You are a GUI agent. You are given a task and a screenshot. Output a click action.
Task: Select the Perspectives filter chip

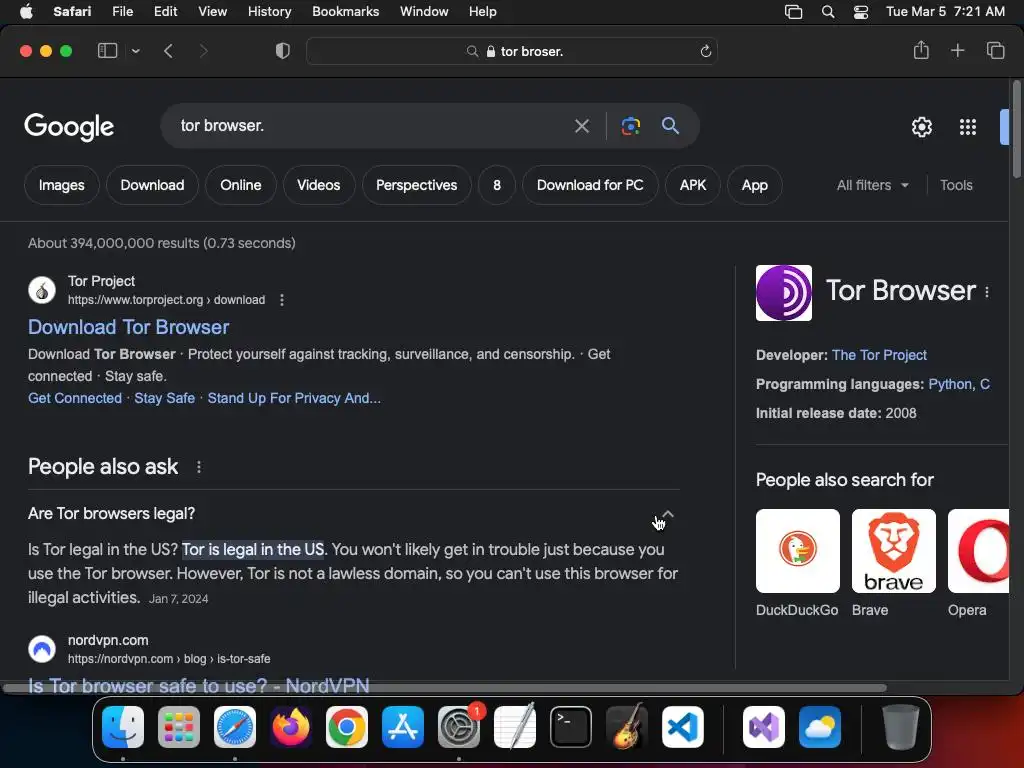click(417, 185)
